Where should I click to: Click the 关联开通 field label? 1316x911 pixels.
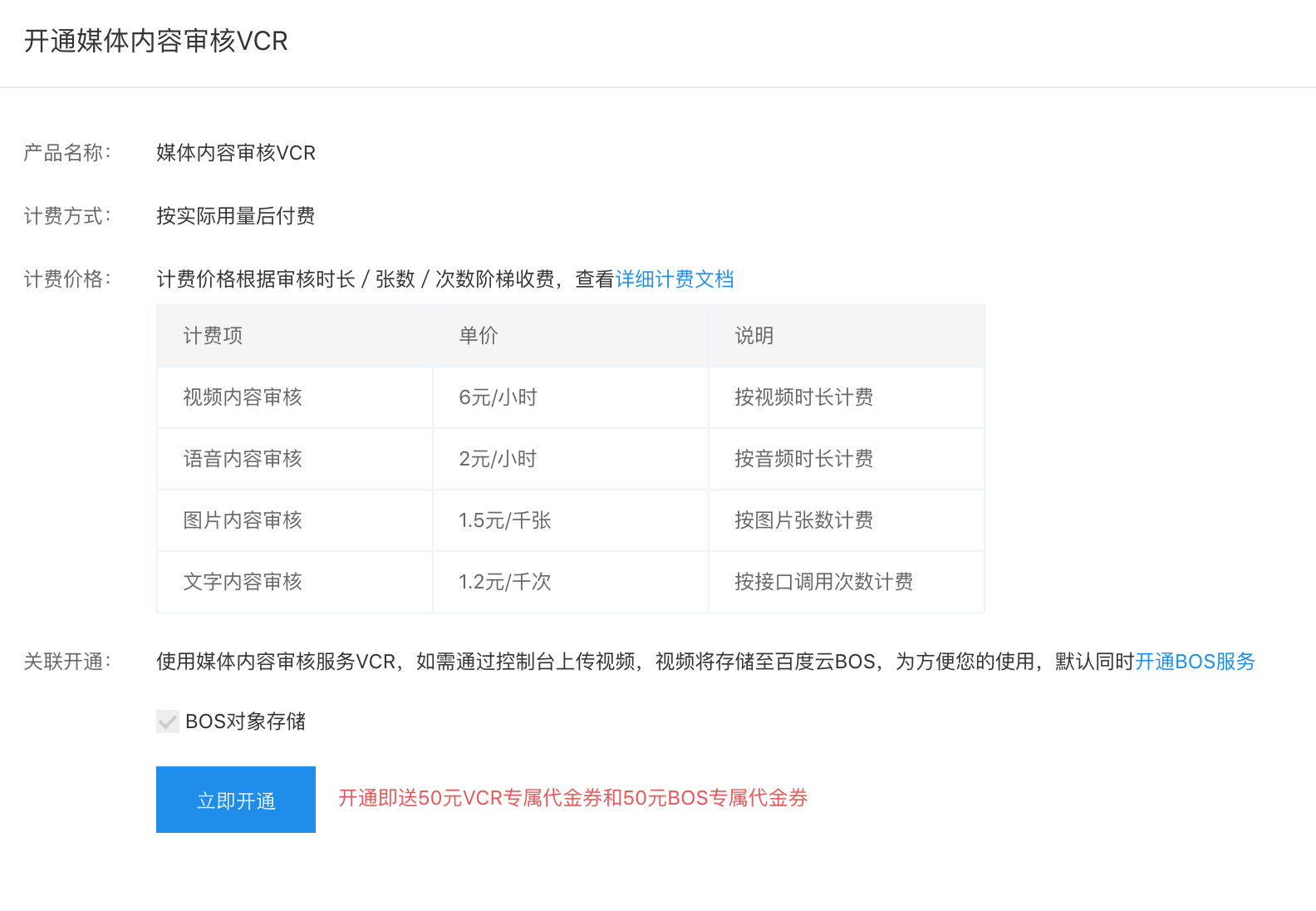coord(66,662)
